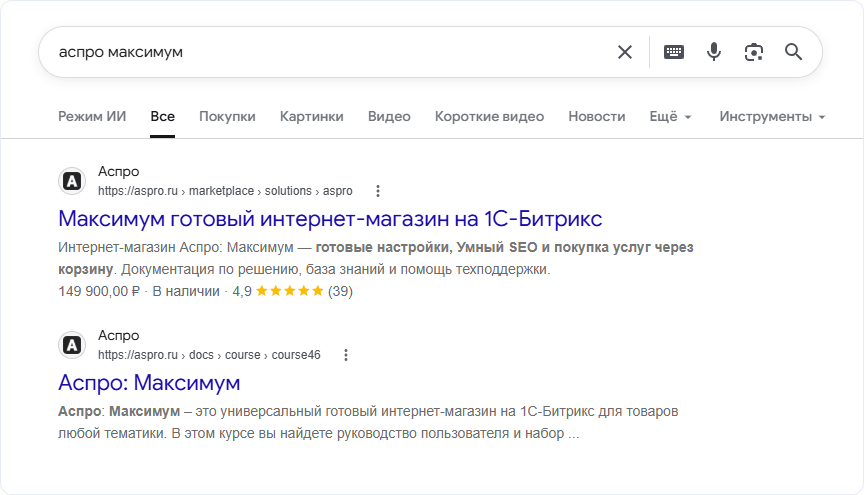Start voice search with the microphone icon
Screen dimensions: 864x495
714,52
